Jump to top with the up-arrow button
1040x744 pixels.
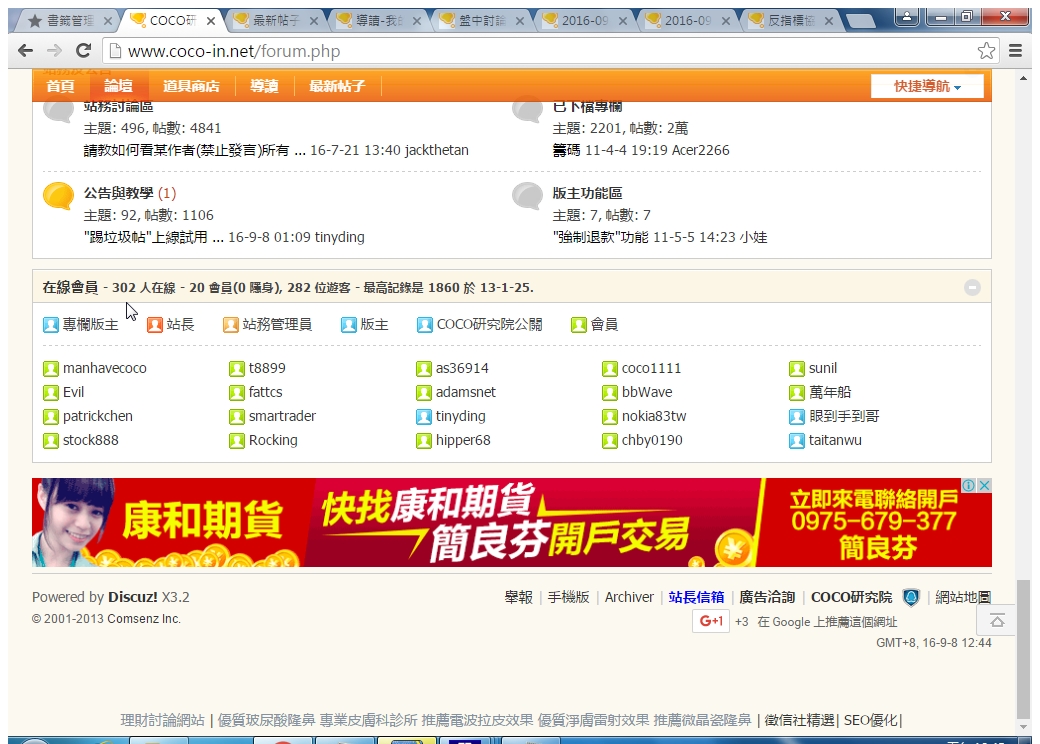pos(997,621)
